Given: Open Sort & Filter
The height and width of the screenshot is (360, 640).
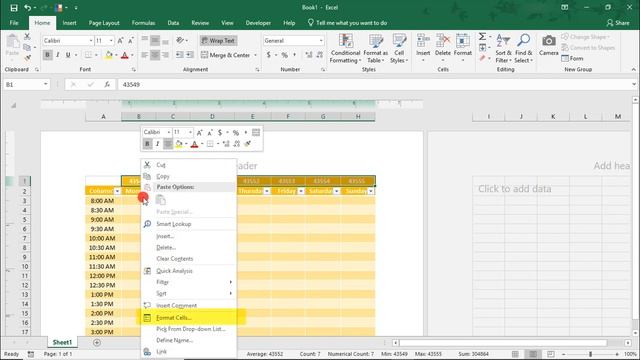Looking at the screenshot, I should [503, 49].
